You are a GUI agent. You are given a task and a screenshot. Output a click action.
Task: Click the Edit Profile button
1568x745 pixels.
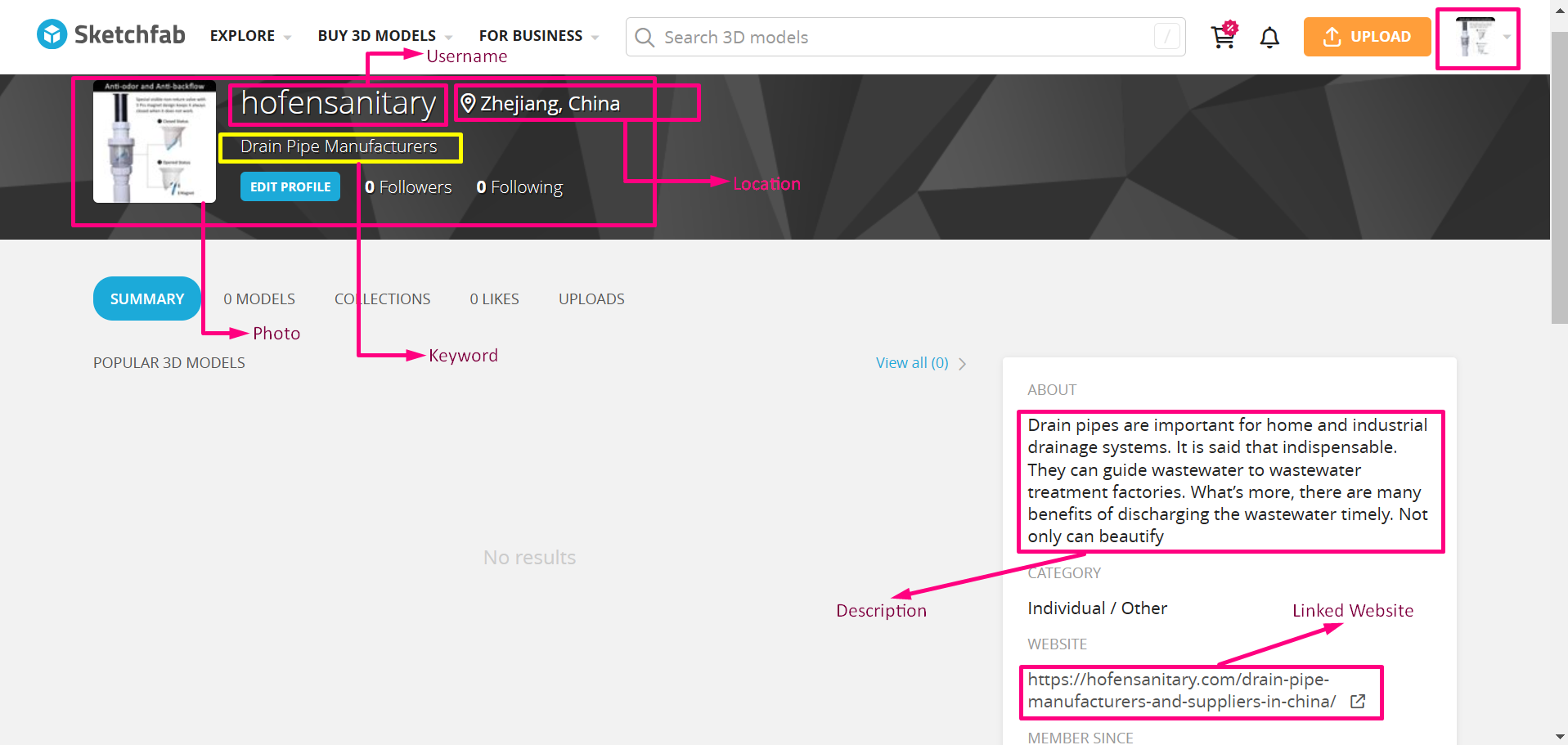(290, 186)
